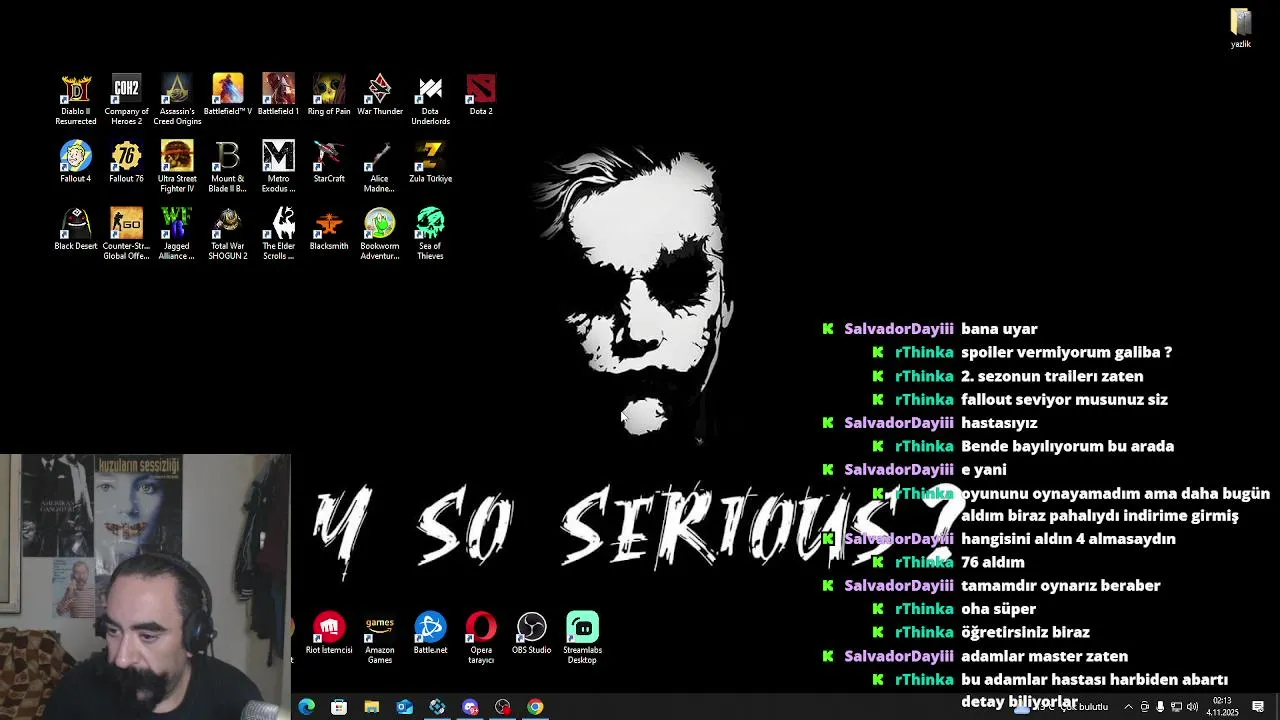Screen dimensions: 1280x720
Task: Click chat message "hangisini aldın 4 almasaydın"
Action: tap(1068, 539)
